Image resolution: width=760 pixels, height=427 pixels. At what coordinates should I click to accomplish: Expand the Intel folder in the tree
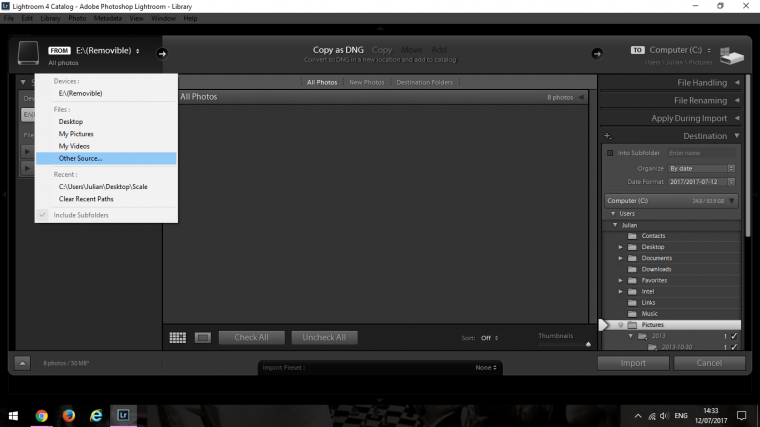click(620, 291)
